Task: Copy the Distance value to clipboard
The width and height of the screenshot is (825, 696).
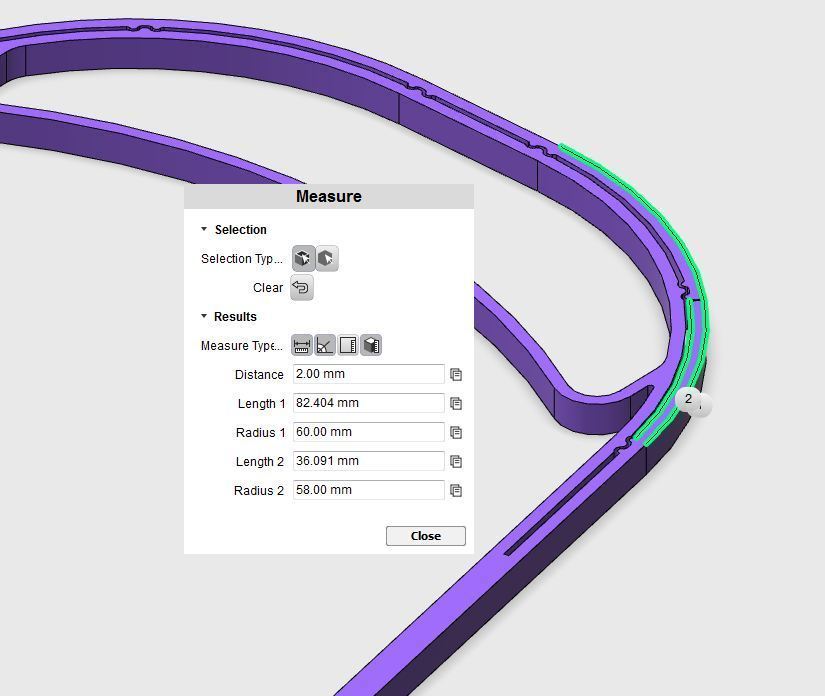Action: (x=456, y=375)
